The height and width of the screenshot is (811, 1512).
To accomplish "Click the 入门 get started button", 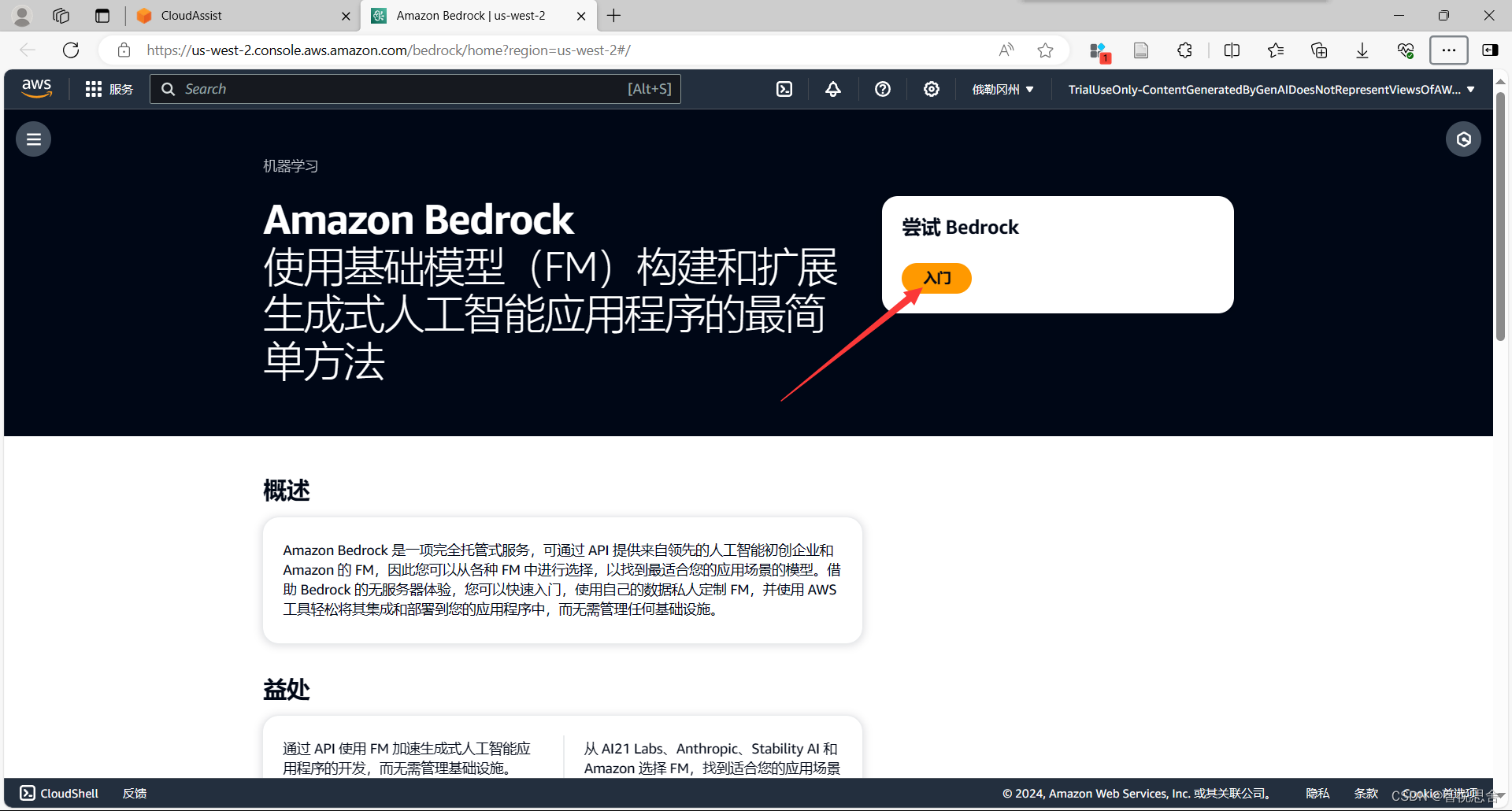I will (936, 278).
